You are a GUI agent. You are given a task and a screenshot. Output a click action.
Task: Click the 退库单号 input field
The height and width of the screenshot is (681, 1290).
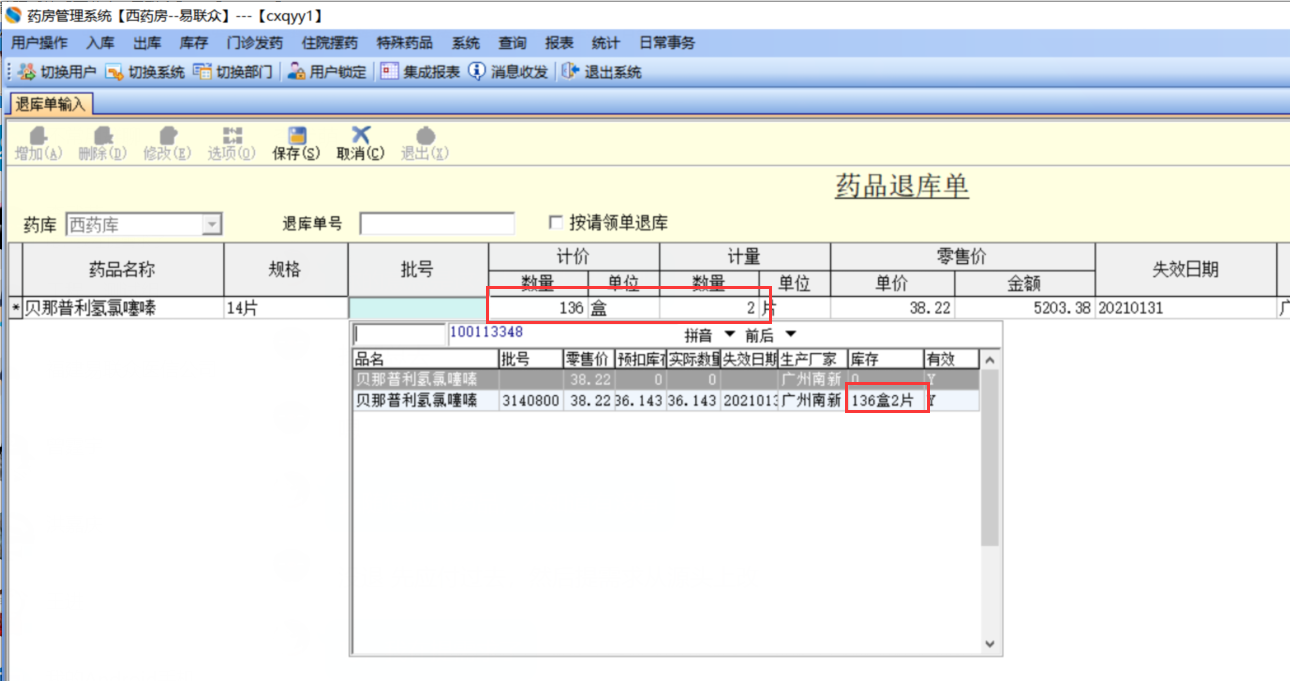pos(437,224)
